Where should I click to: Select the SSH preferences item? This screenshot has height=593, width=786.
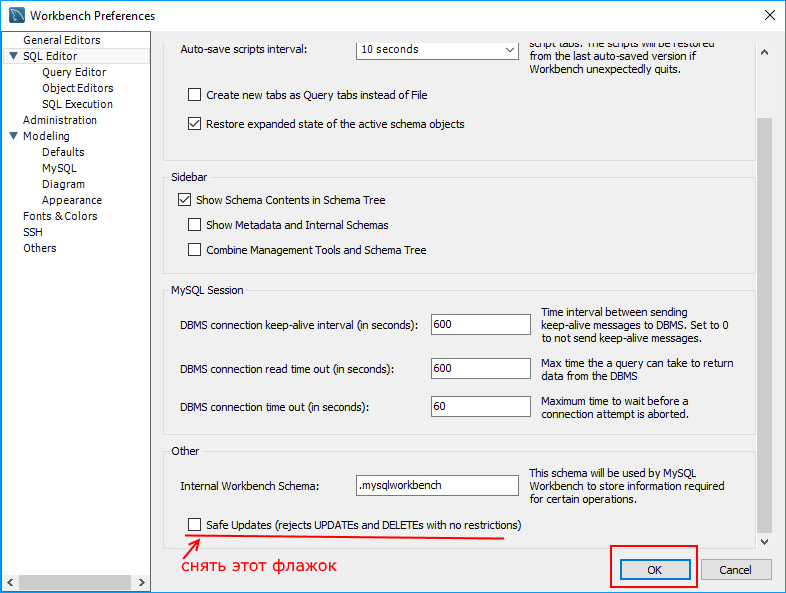tap(33, 232)
